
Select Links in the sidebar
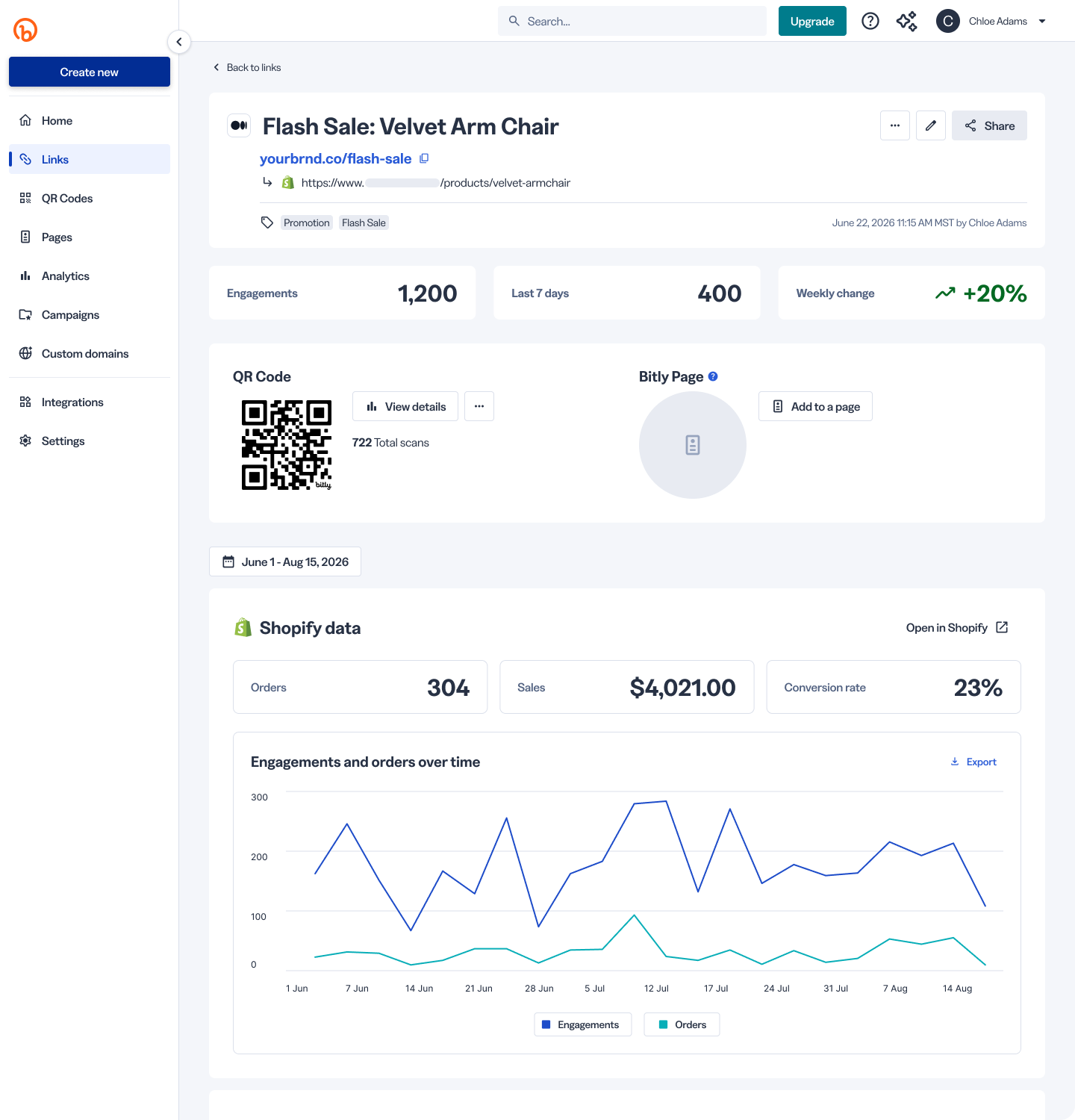90,159
